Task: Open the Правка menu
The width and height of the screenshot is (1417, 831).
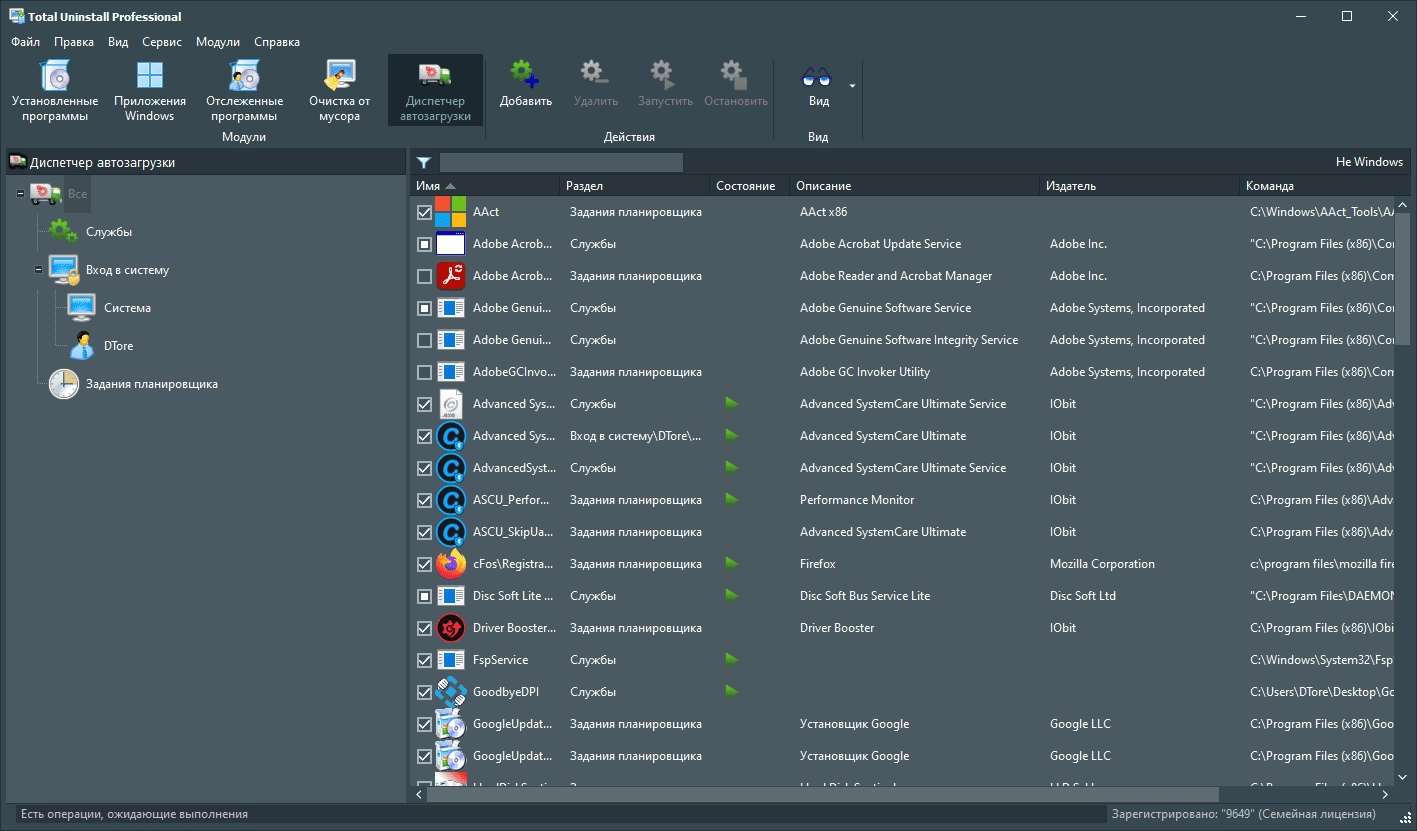Action: (x=74, y=42)
